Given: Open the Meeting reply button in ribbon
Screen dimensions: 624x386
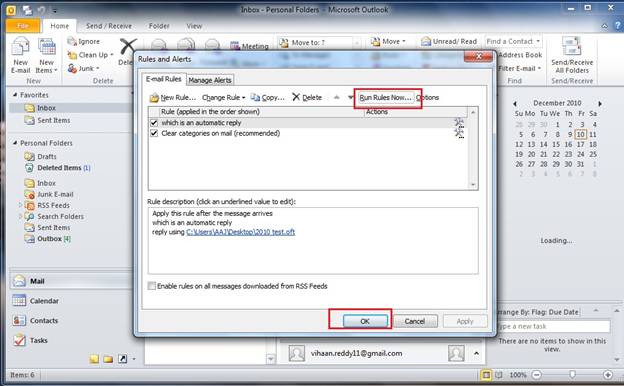Looking at the screenshot, I should point(250,46).
